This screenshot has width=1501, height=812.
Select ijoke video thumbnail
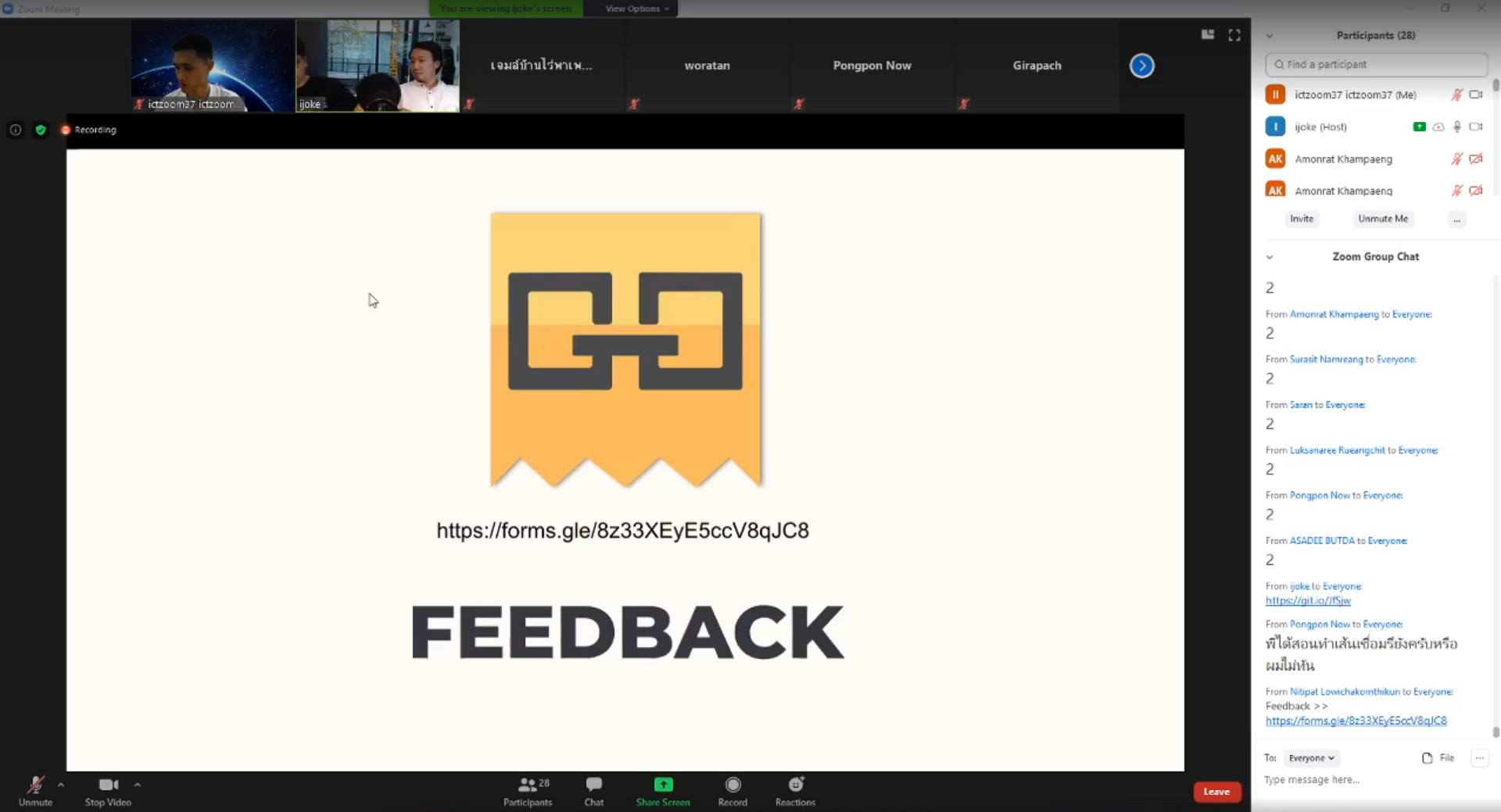pos(378,66)
